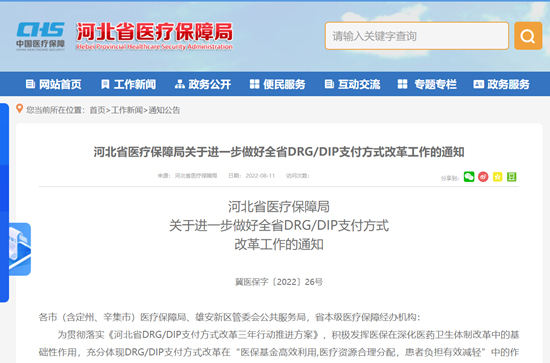550x363 pixels.
Task: Open the 专题专栏 menu item
Action: pos(427,84)
